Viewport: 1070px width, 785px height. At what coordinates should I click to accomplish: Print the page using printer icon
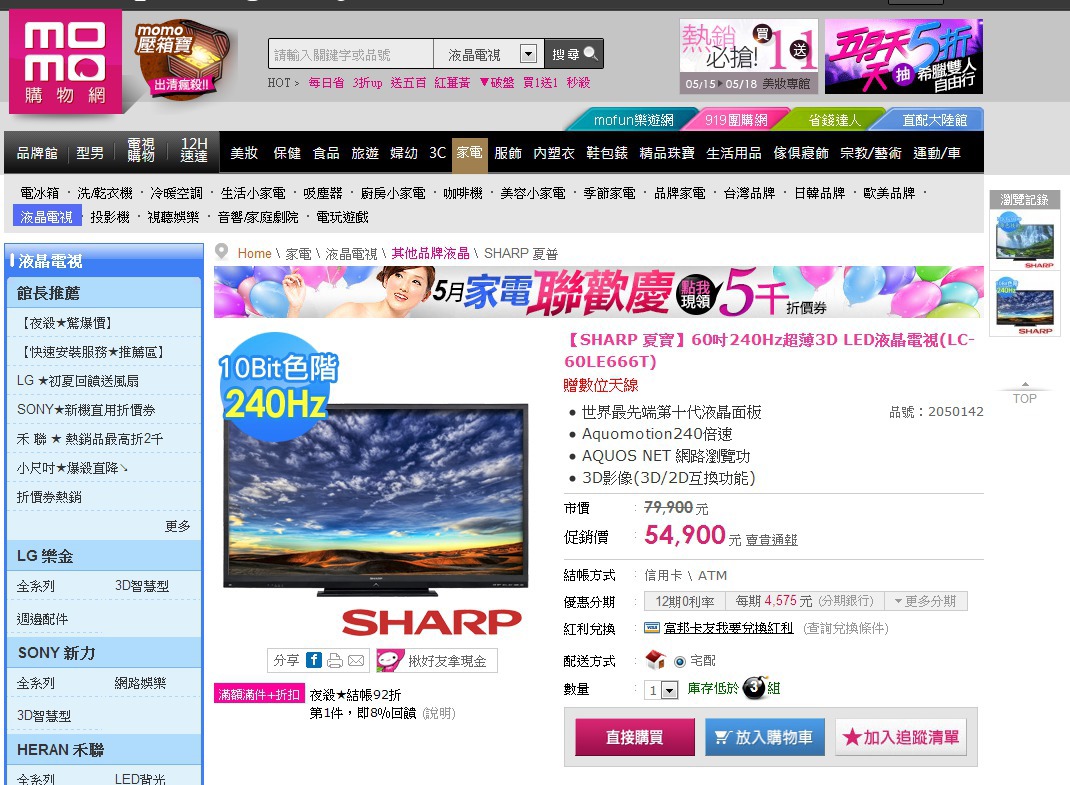pyautogui.click(x=335, y=660)
